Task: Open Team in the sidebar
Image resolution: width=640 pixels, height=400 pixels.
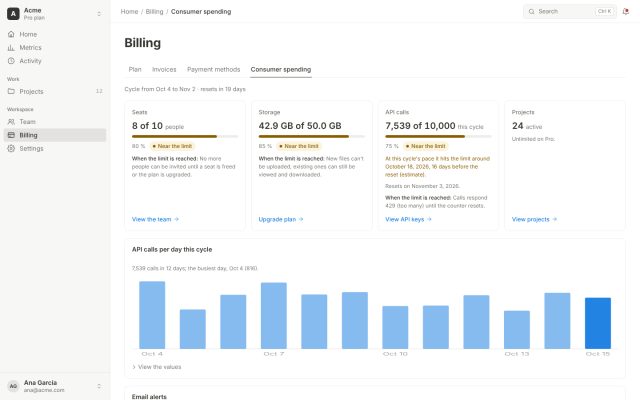Action: click(55, 122)
